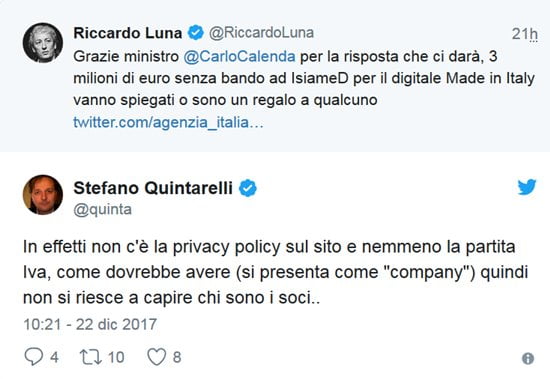The height and width of the screenshot is (379, 550).
Task: Click the reply speech bubble icon
Action: (x=34, y=357)
